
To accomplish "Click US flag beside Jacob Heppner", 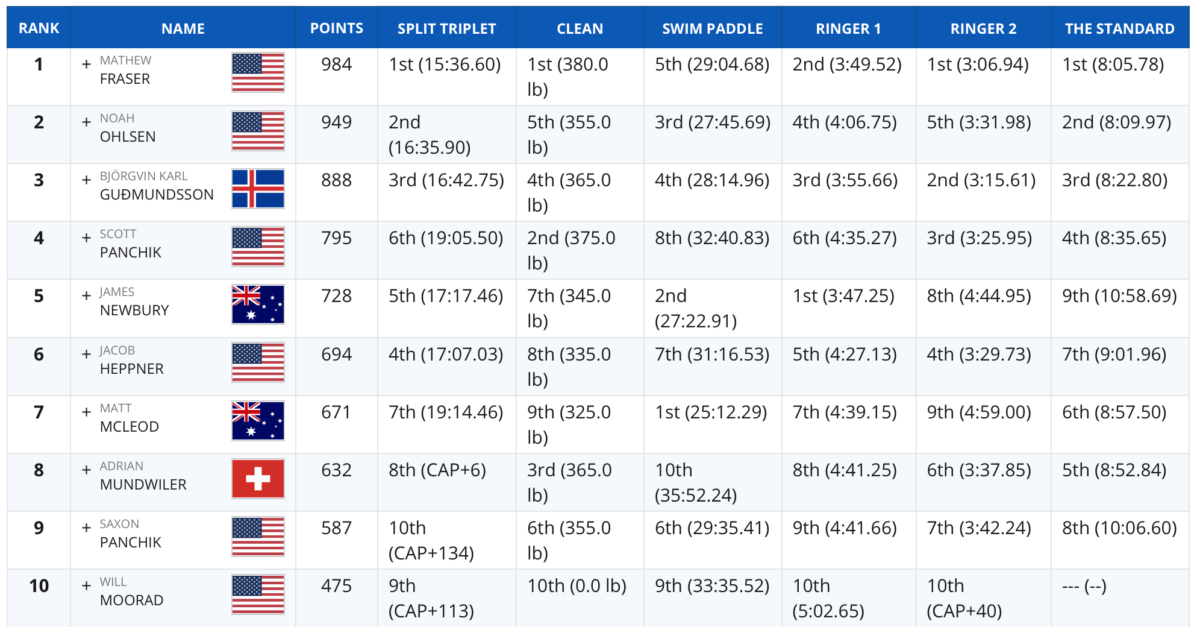I will click(x=258, y=363).
